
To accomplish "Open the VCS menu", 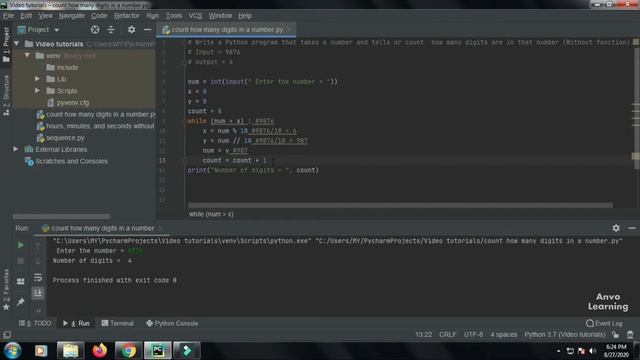I will tap(195, 16).
